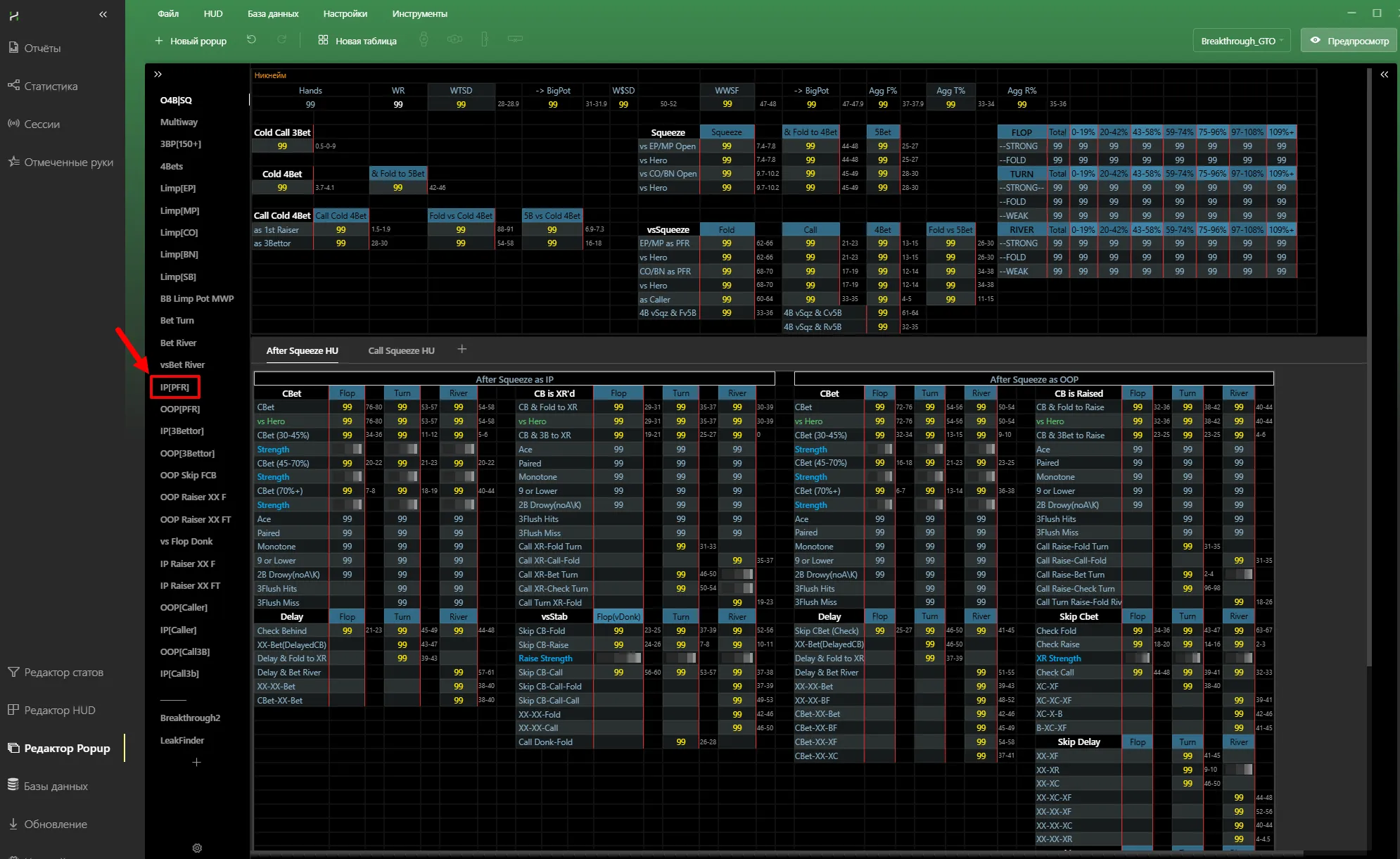
Task: Collapse the main left sidebar
Action: (x=103, y=14)
